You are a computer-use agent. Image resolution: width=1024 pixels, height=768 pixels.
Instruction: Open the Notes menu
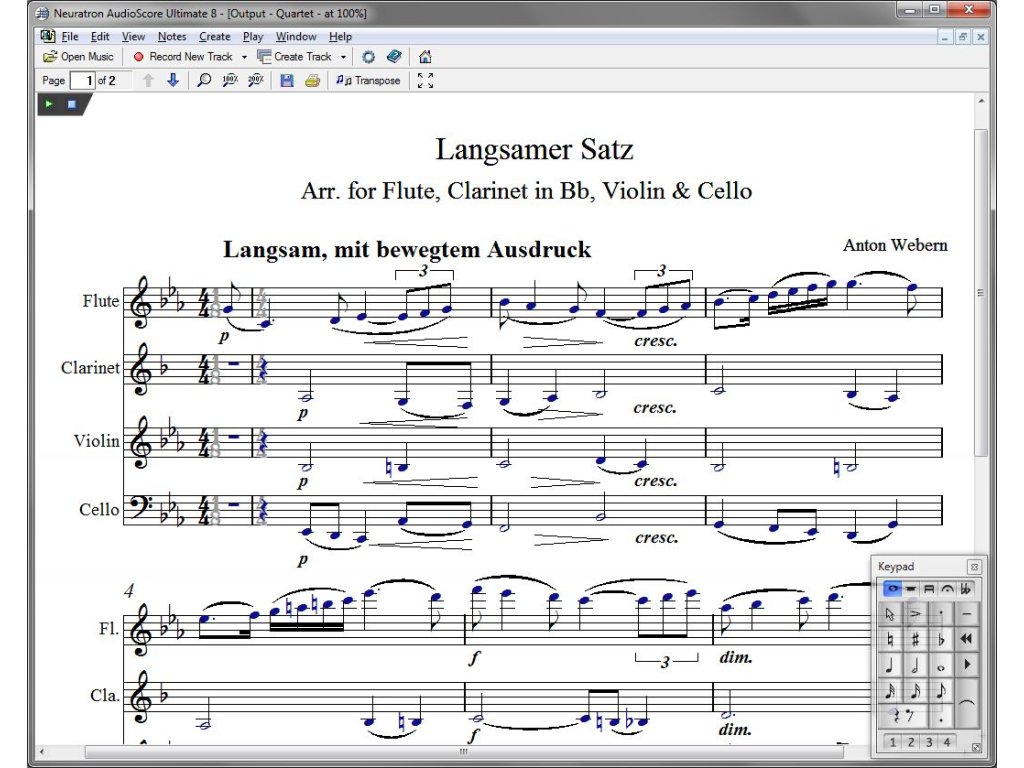pyautogui.click(x=171, y=37)
